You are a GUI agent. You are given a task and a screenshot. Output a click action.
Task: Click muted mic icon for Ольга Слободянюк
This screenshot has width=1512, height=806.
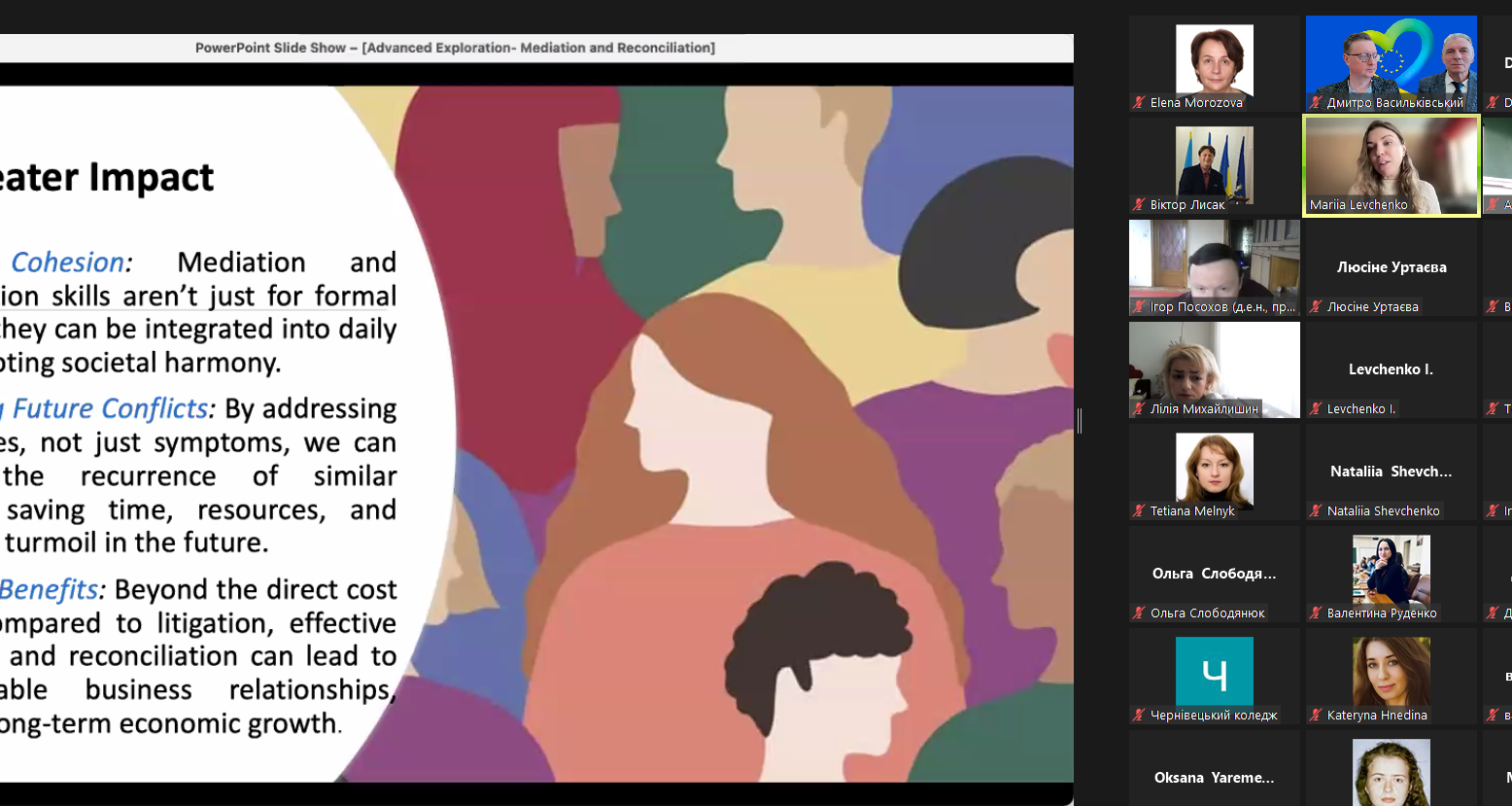1139,613
